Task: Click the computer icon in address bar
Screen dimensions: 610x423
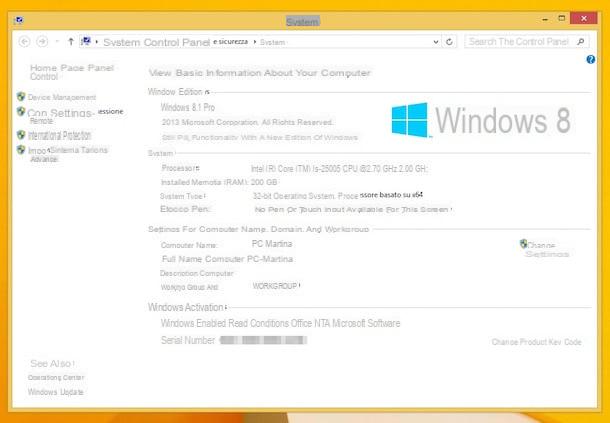Action: pos(86,41)
